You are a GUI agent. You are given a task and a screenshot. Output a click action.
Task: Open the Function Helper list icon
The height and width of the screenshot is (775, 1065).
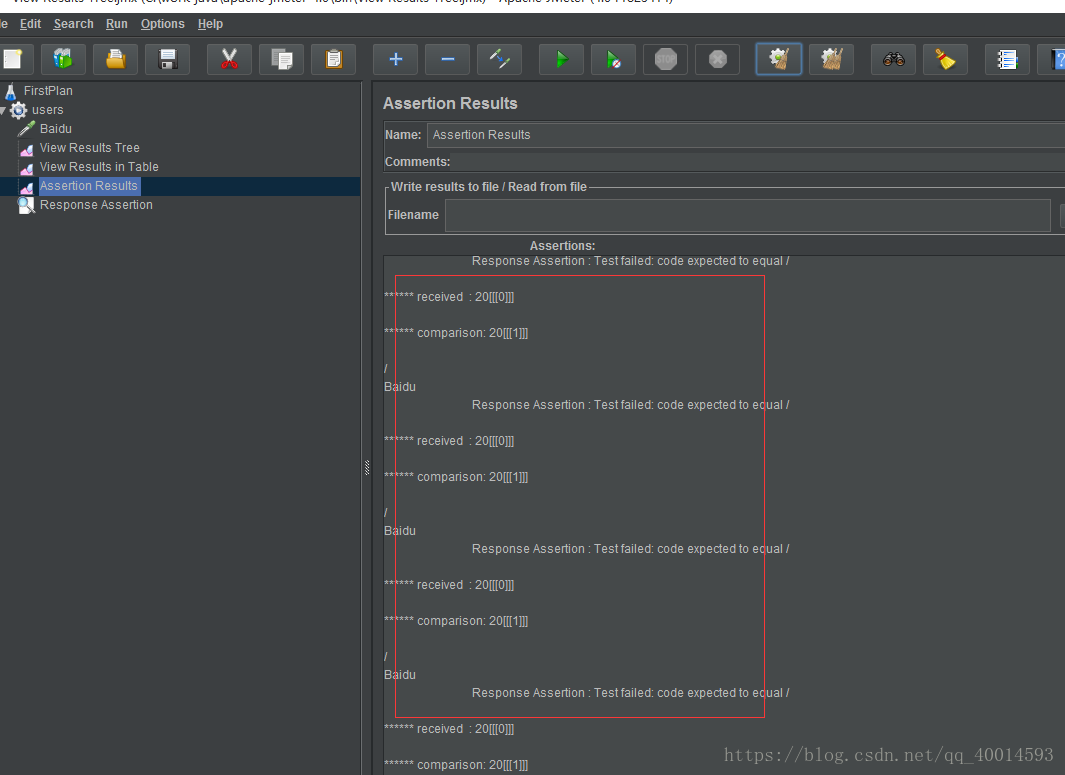tap(1007, 59)
